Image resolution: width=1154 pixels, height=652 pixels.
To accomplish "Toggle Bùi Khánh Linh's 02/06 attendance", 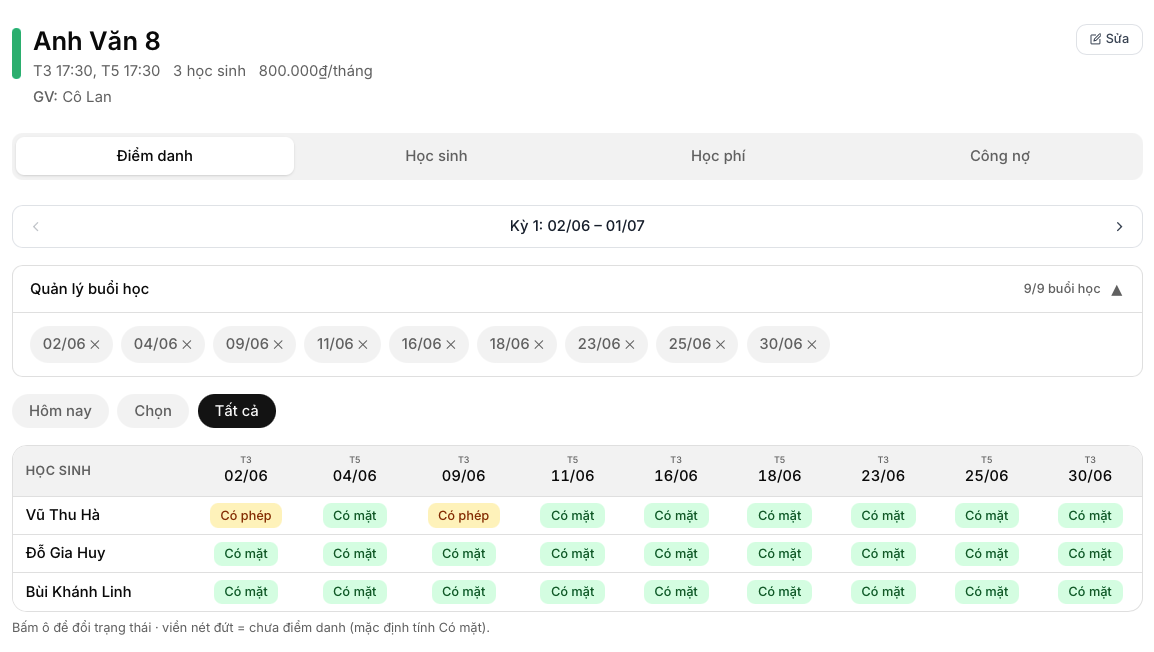I will [x=246, y=592].
